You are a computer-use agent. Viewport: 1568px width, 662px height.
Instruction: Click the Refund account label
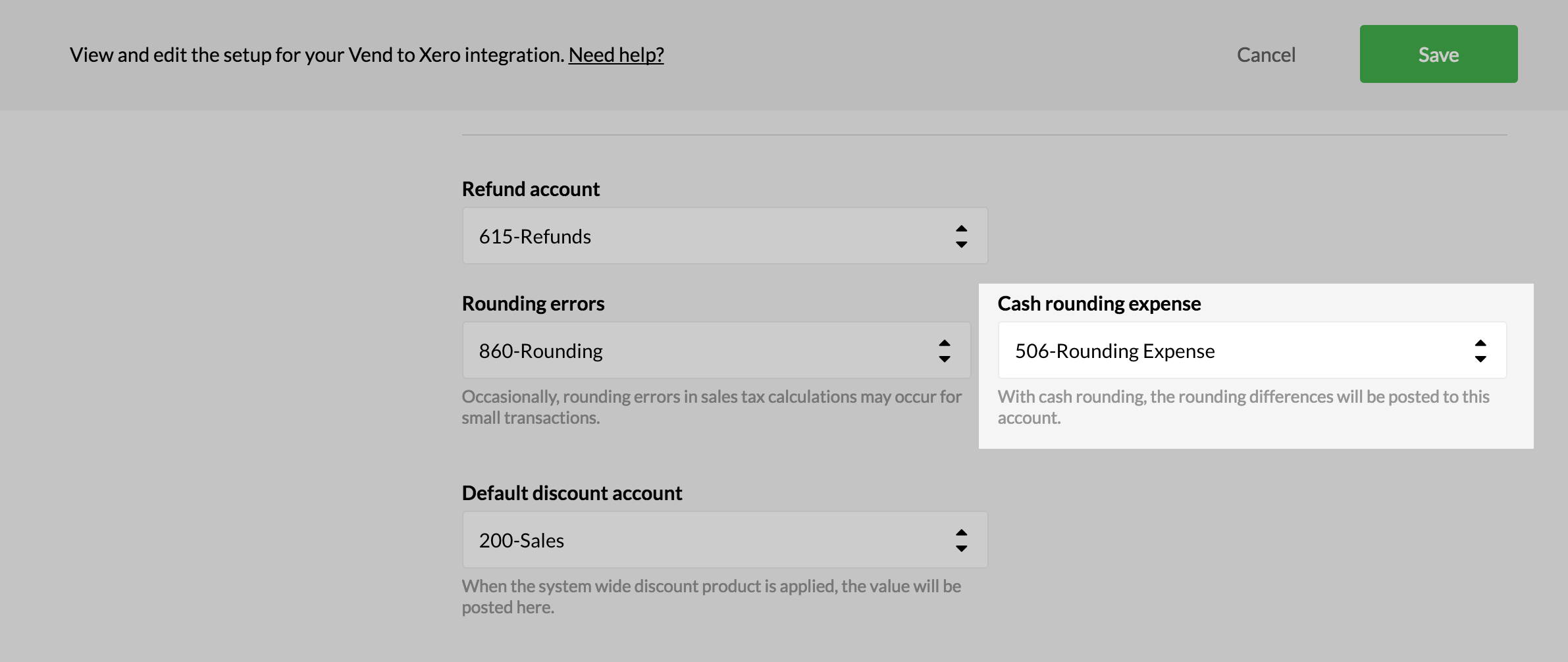point(531,190)
